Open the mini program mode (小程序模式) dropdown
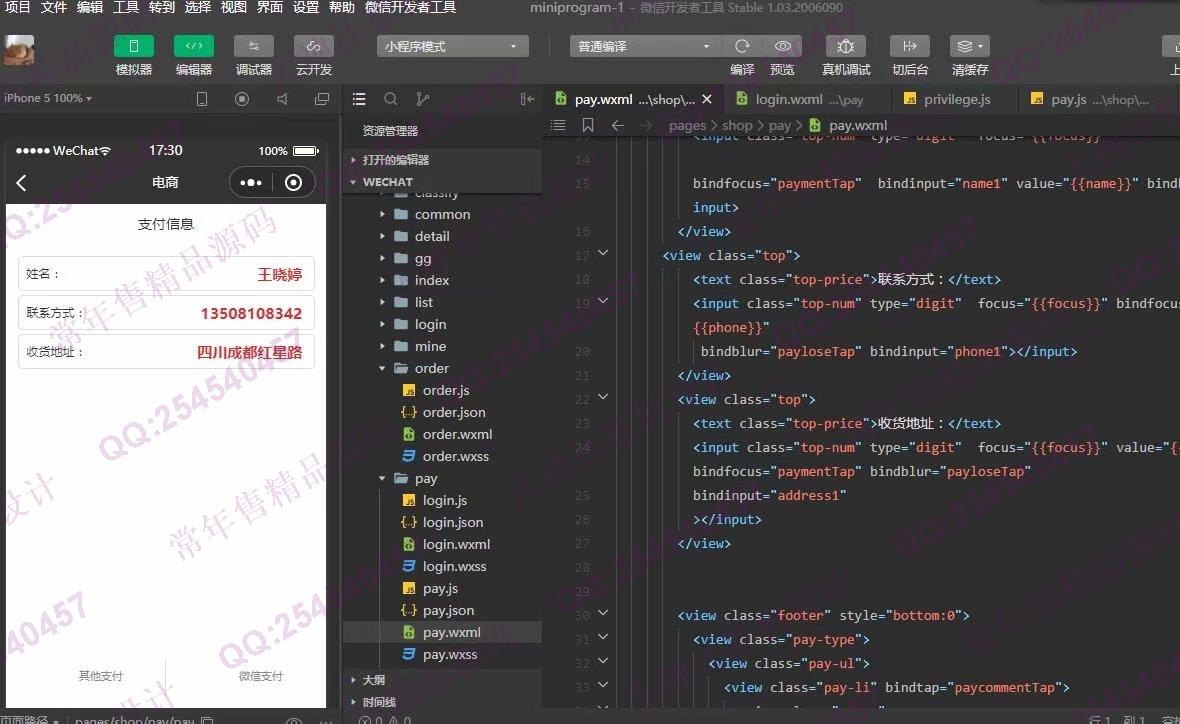Screen dimensions: 1180x724 click(452, 47)
